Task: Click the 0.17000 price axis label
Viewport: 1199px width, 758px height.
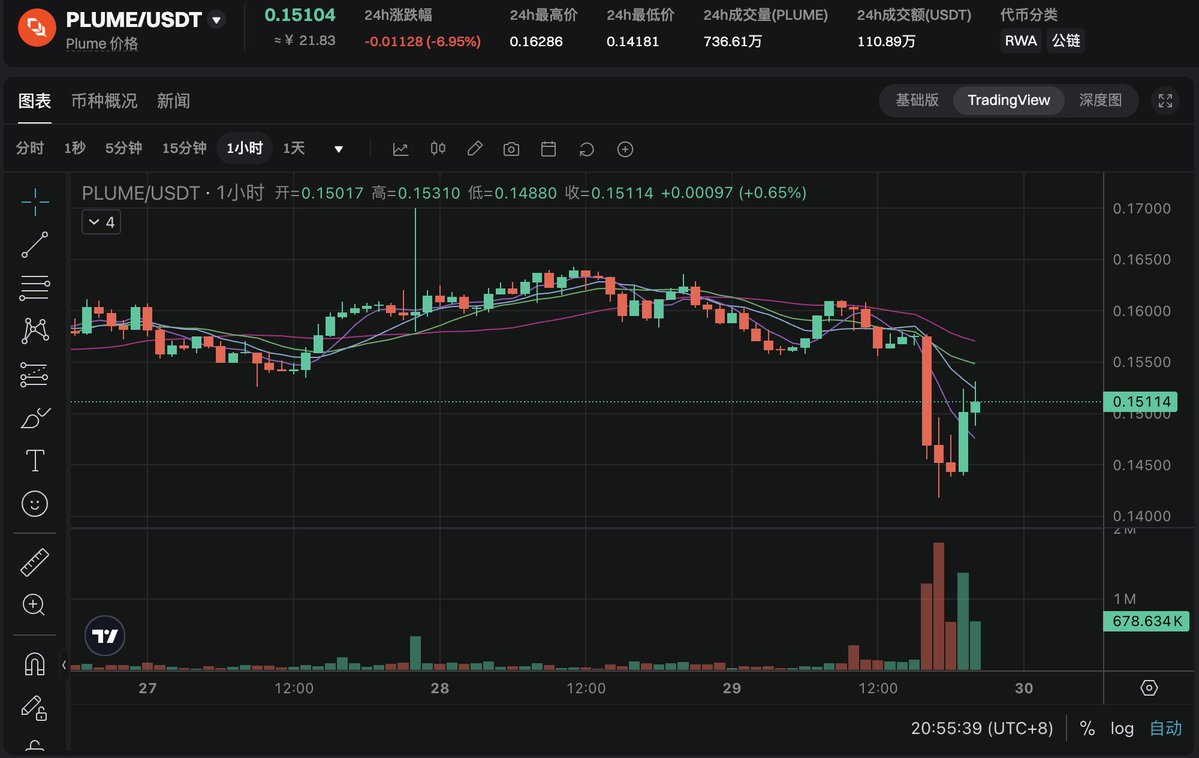Action: (x=1142, y=208)
